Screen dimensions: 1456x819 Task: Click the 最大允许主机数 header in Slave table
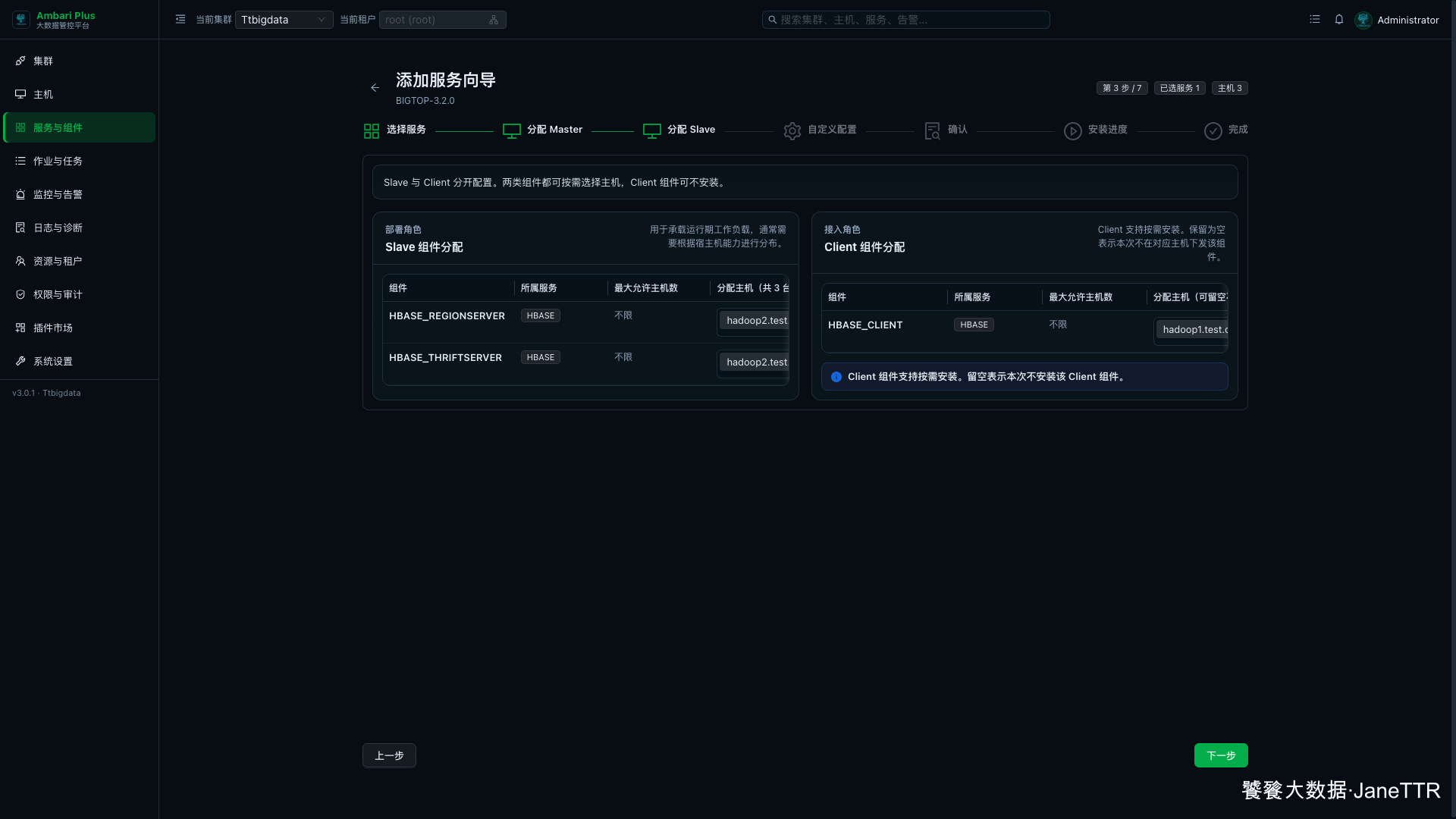tap(646, 288)
